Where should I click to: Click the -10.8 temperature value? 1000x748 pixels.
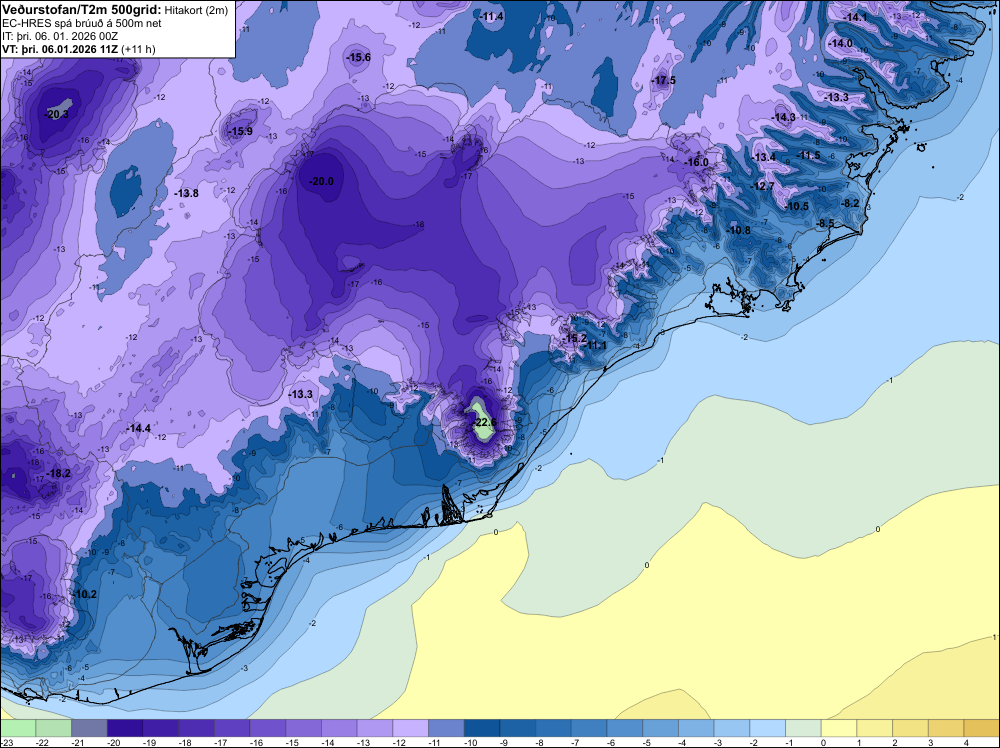[x=739, y=230]
